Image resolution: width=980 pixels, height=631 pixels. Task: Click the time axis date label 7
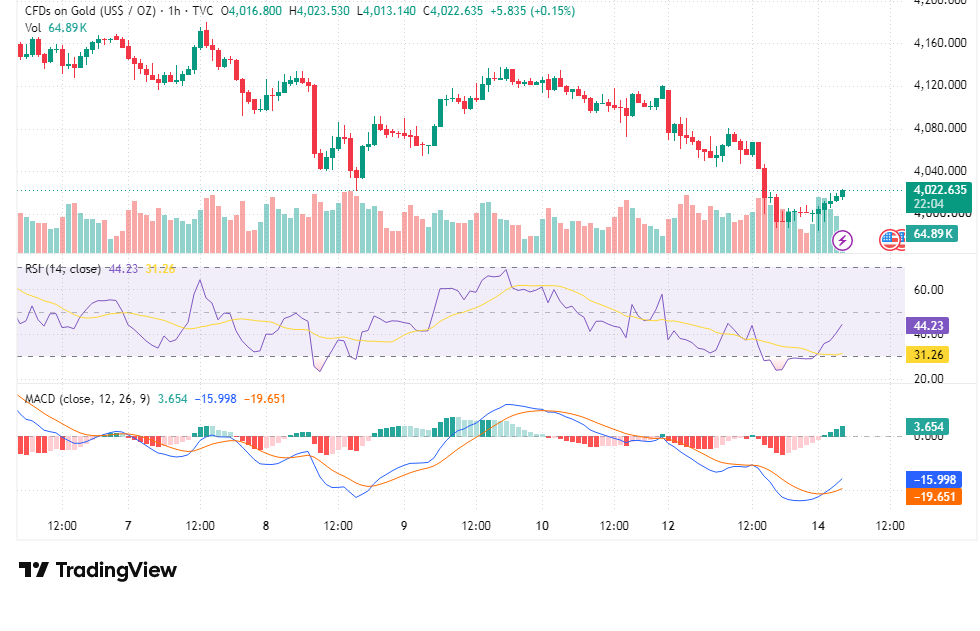[128, 525]
